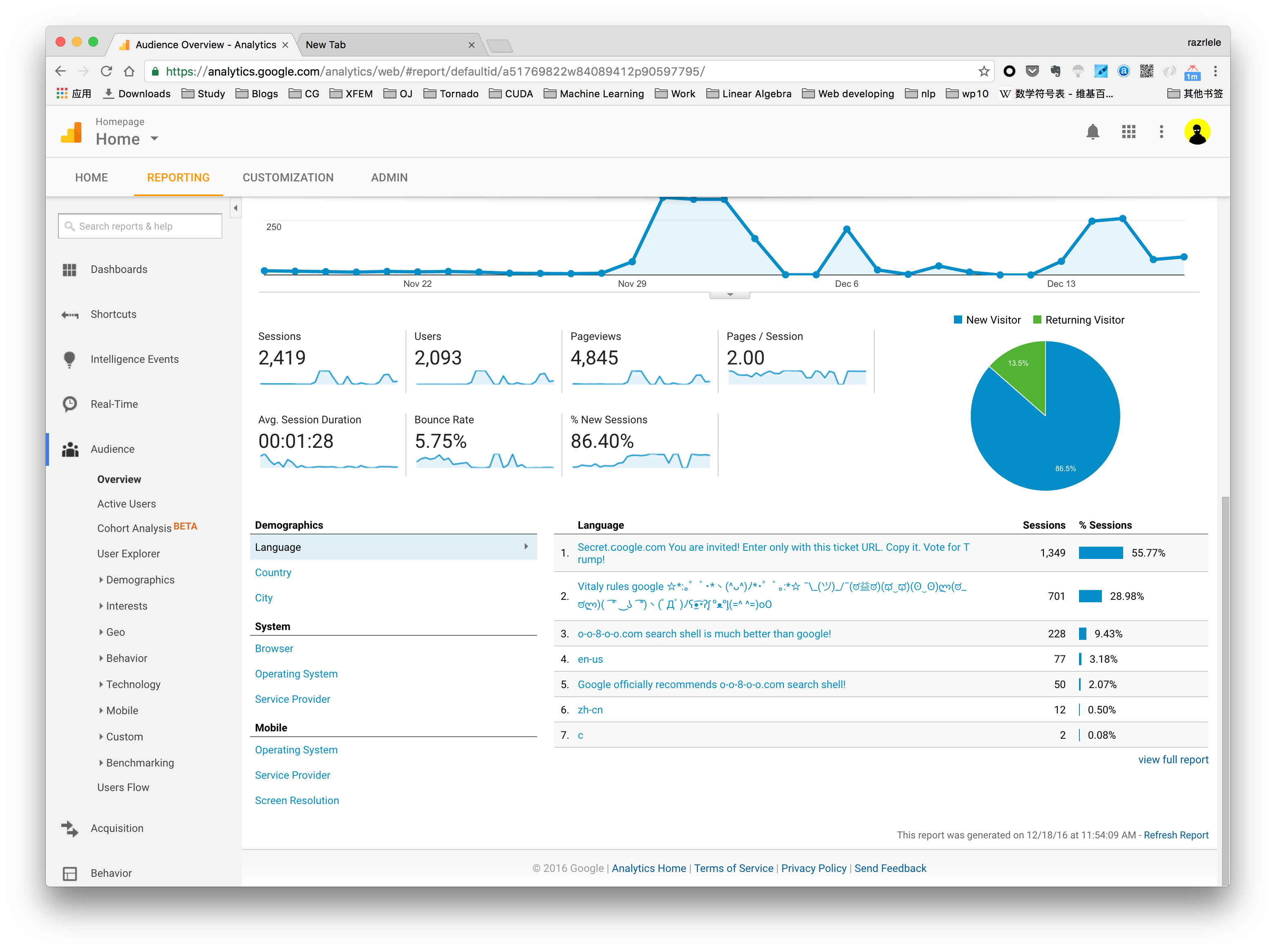Switch to the ADMIN tab

click(x=389, y=177)
